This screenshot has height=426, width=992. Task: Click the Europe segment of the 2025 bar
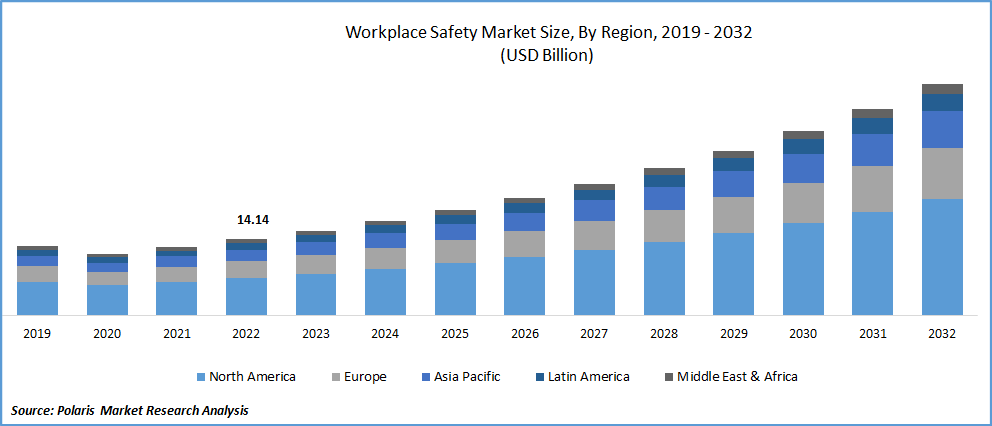[455, 252]
